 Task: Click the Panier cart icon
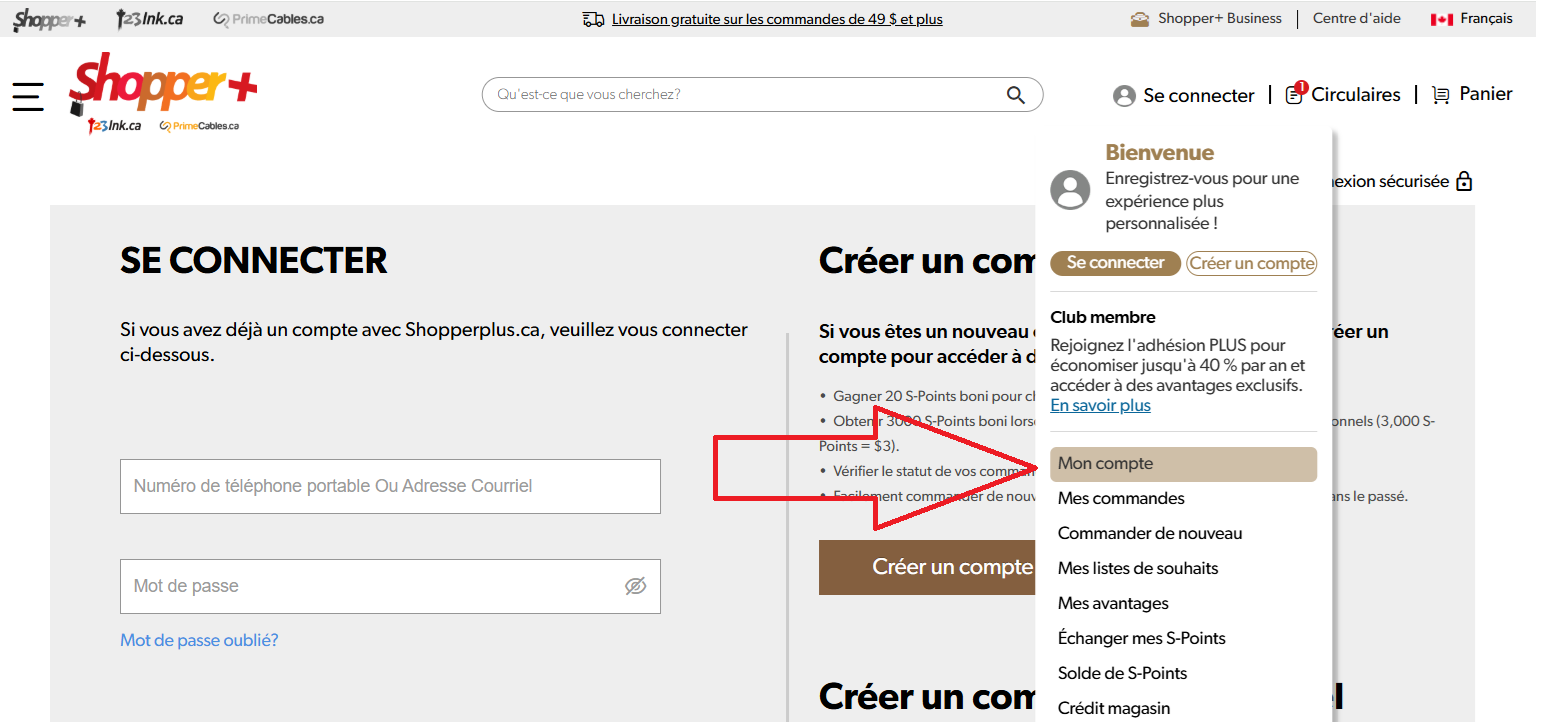click(x=1441, y=95)
